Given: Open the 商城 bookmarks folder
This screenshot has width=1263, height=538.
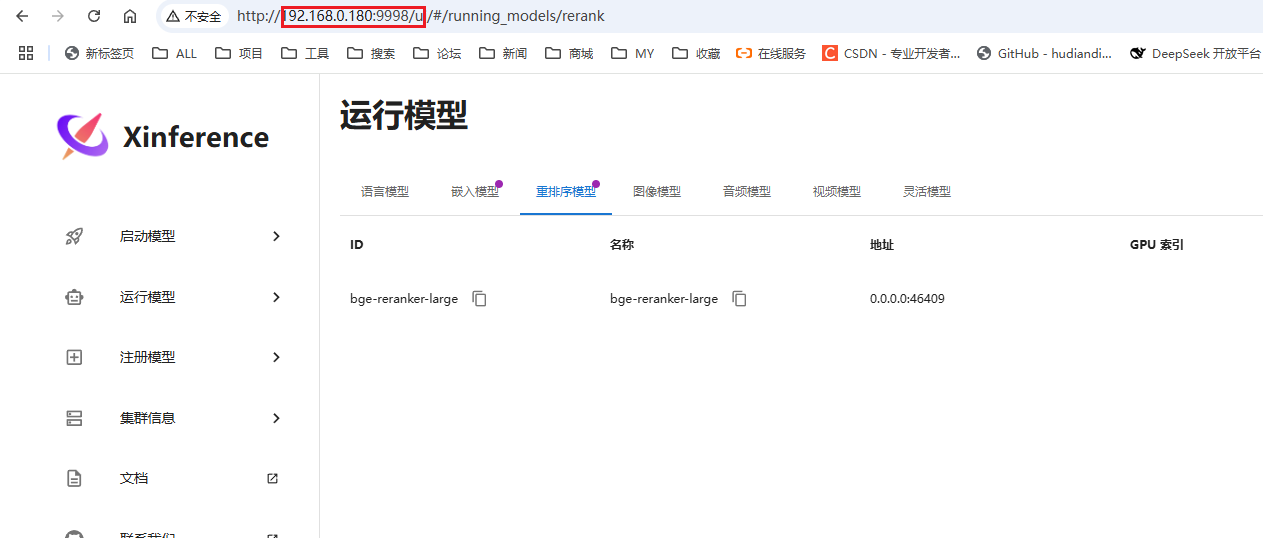Looking at the screenshot, I should pos(569,53).
